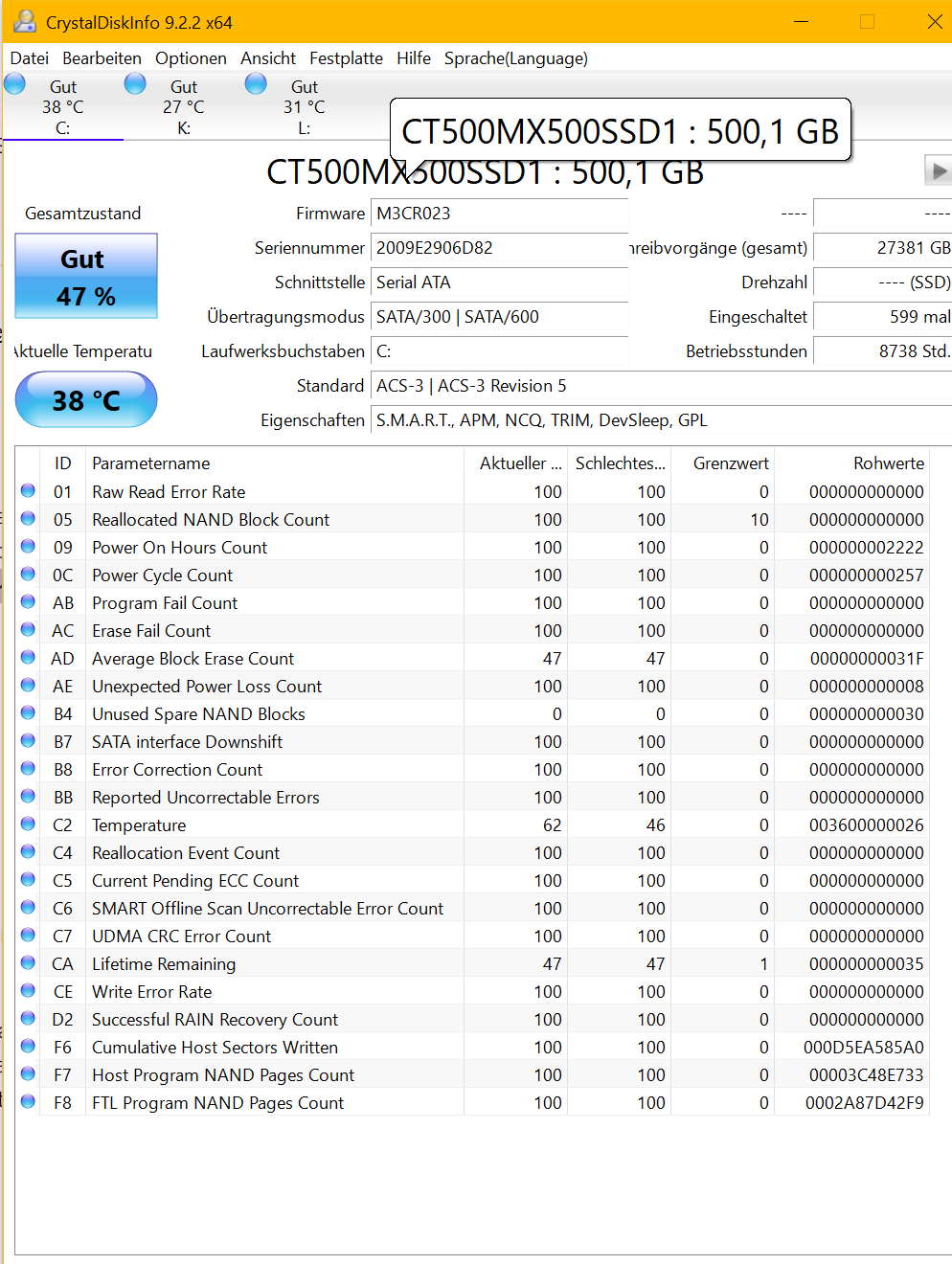Click the Betriebsstunden value 8738 Std.
The image size is (952, 1264).
tap(882, 351)
